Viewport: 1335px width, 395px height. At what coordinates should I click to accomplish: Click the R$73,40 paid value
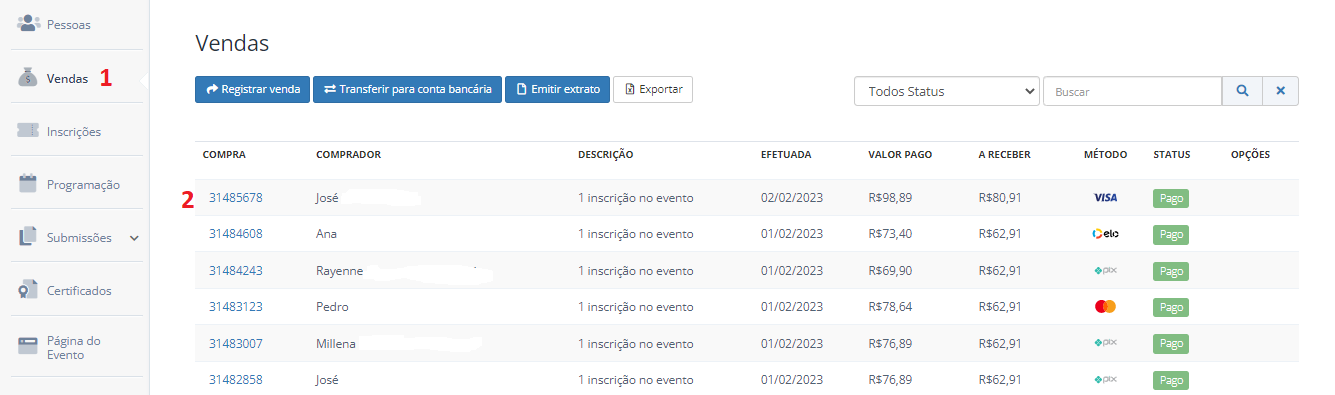click(x=890, y=234)
